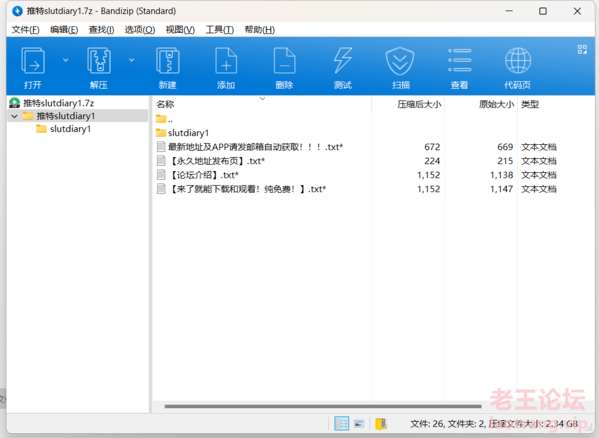Sort by the 类型 column header

[530, 104]
